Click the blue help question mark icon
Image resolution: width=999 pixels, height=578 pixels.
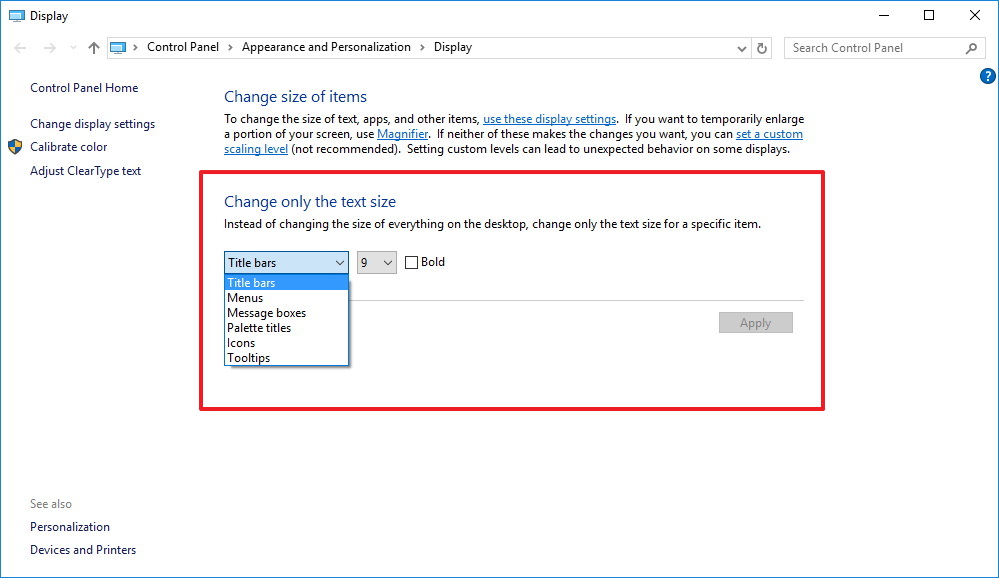pyautogui.click(x=987, y=76)
